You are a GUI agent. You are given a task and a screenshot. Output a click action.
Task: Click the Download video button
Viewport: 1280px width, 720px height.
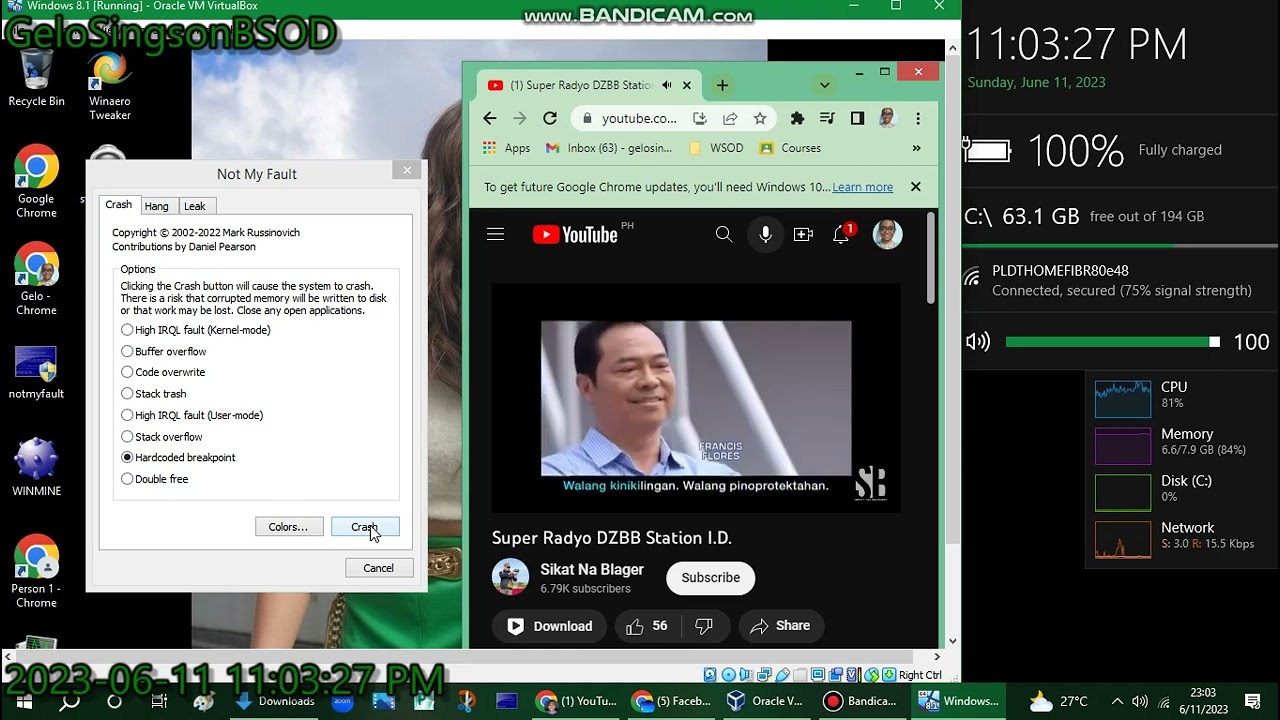click(549, 626)
